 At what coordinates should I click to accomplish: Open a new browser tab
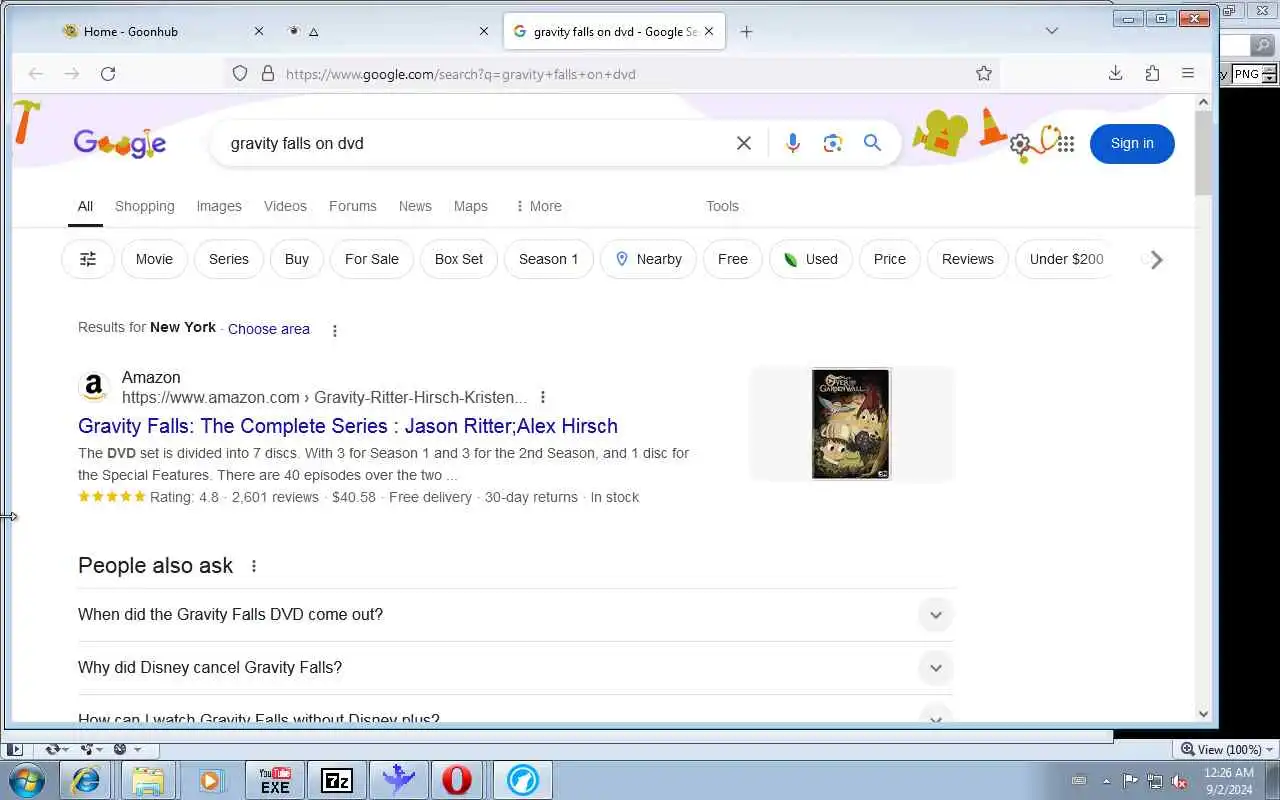pos(746,31)
